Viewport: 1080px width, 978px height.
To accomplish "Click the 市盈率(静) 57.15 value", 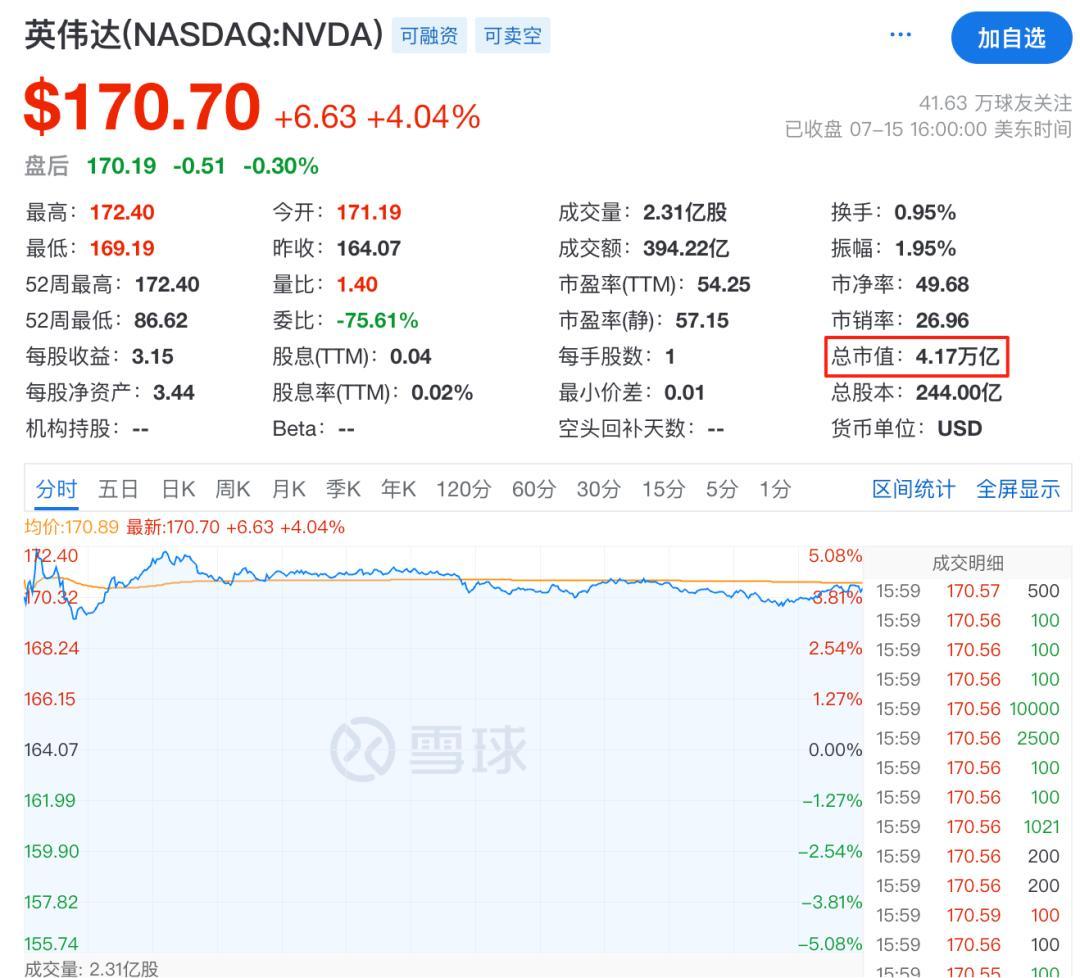I will pyautogui.click(x=702, y=320).
